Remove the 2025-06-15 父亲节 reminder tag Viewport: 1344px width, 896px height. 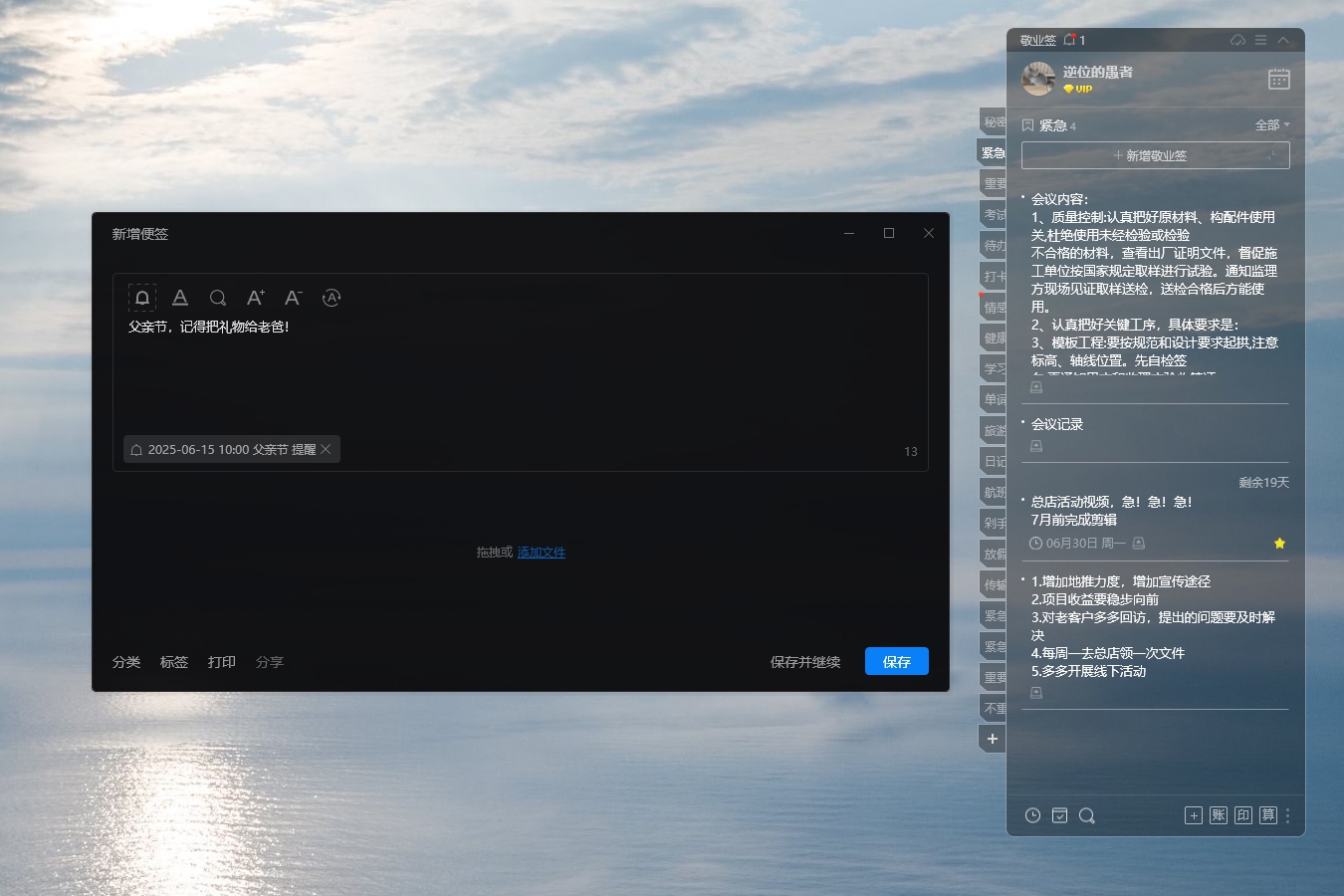(x=326, y=450)
